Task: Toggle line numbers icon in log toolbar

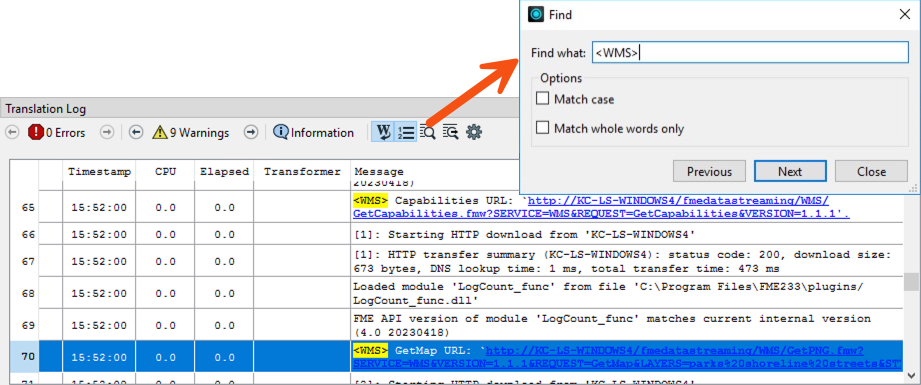Action: tap(405, 132)
